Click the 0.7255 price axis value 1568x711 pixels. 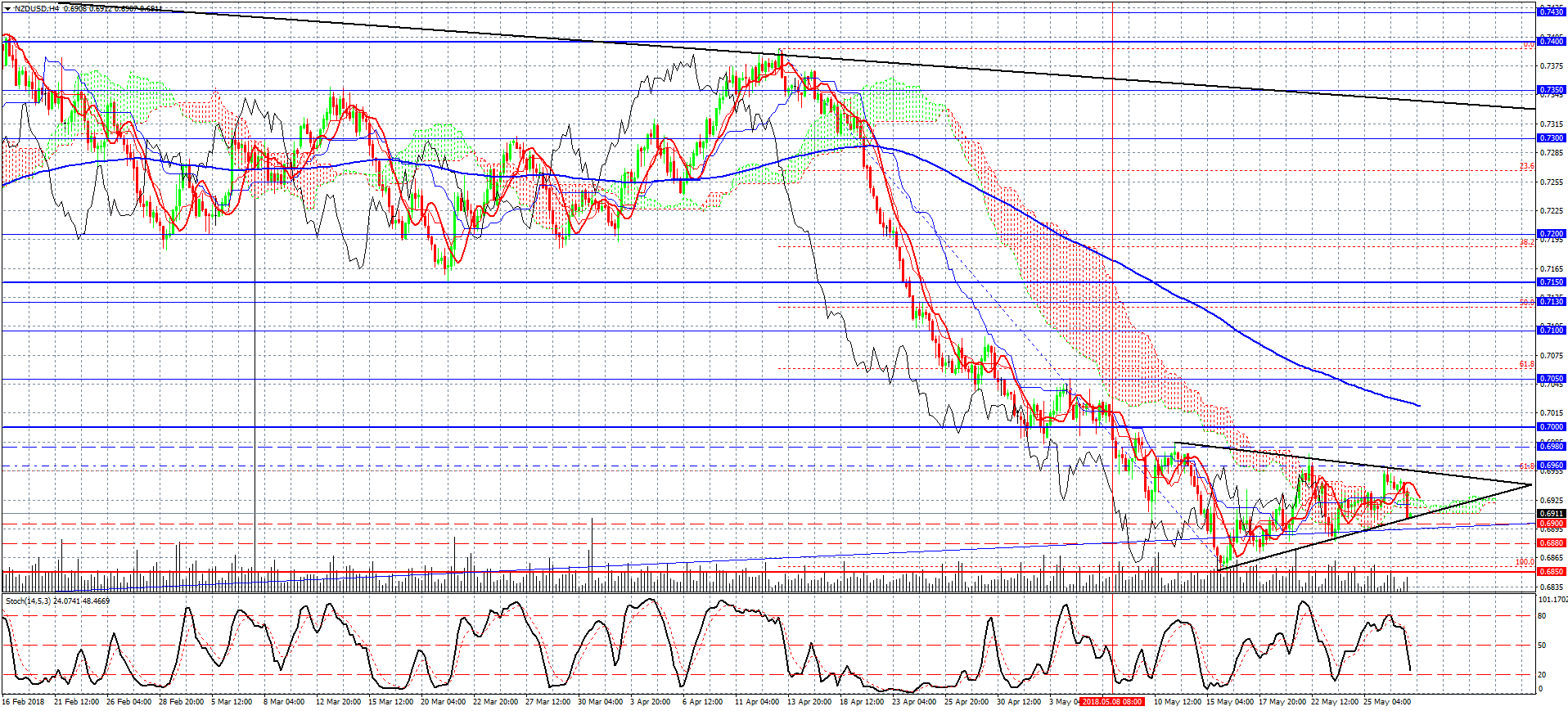point(1552,182)
